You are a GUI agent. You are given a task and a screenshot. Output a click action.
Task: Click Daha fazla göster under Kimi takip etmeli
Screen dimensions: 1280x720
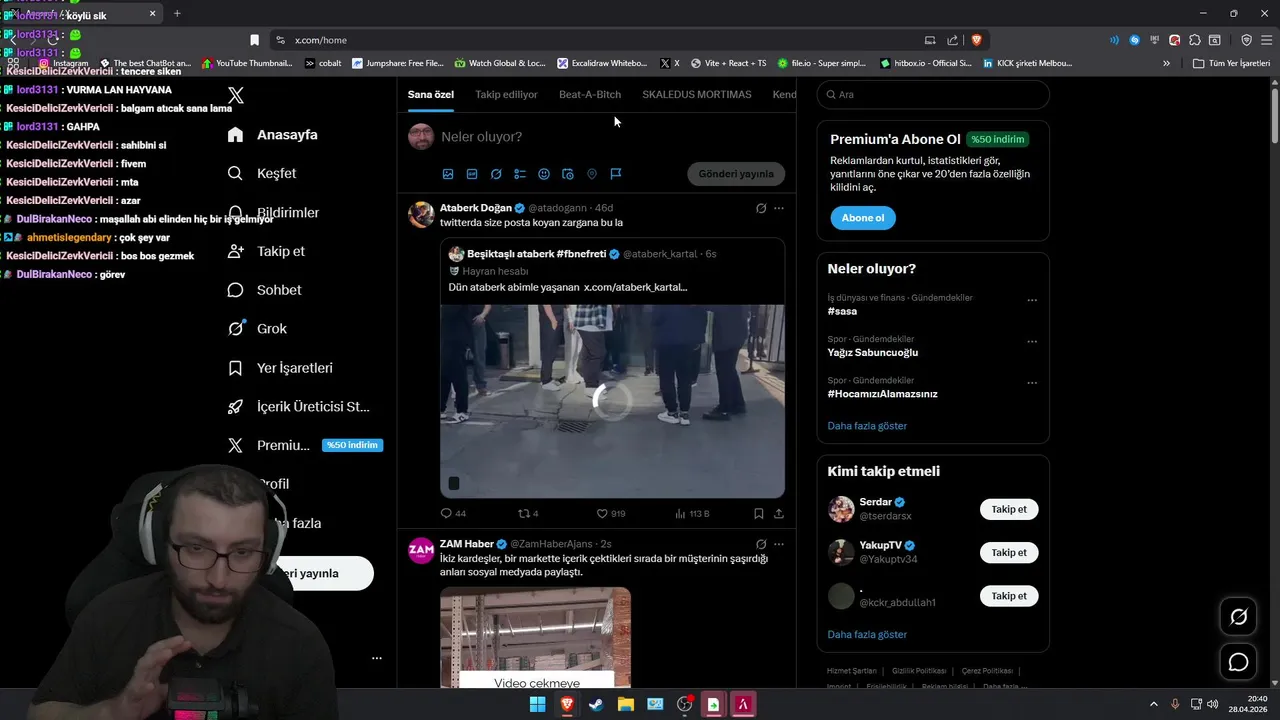(867, 635)
